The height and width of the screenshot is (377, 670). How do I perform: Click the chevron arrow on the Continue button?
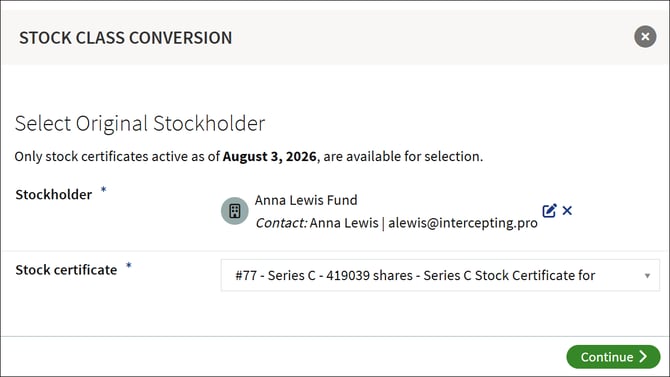click(643, 356)
